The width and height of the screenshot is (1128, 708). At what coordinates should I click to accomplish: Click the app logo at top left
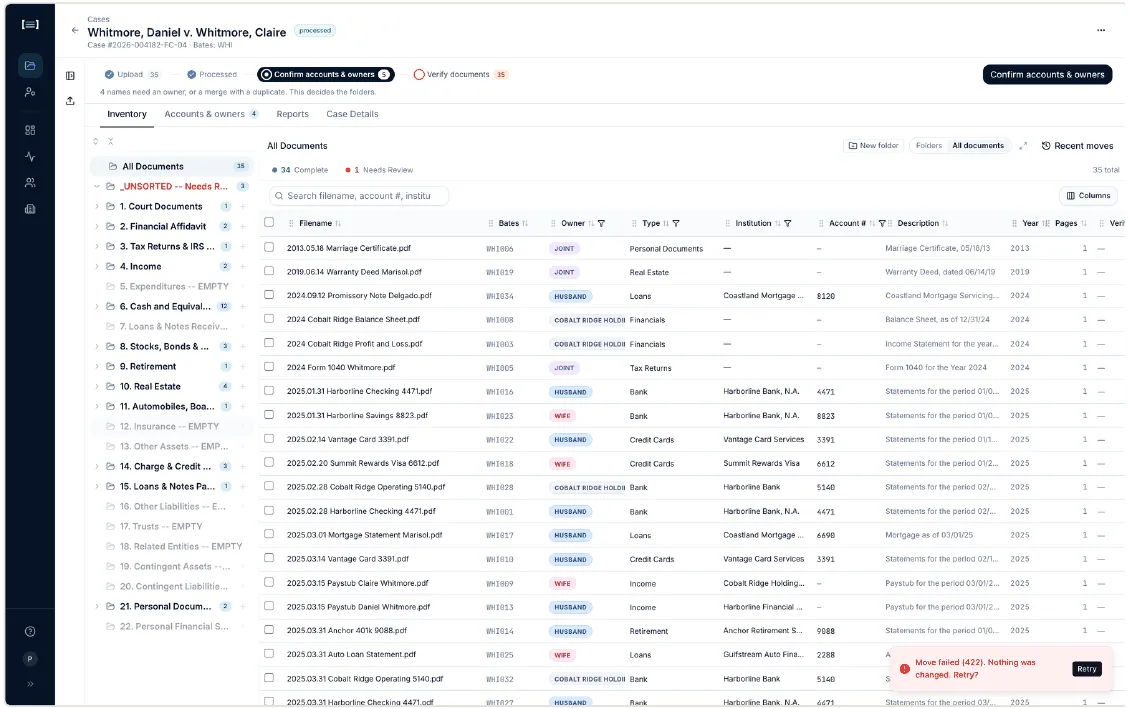point(29,24)
